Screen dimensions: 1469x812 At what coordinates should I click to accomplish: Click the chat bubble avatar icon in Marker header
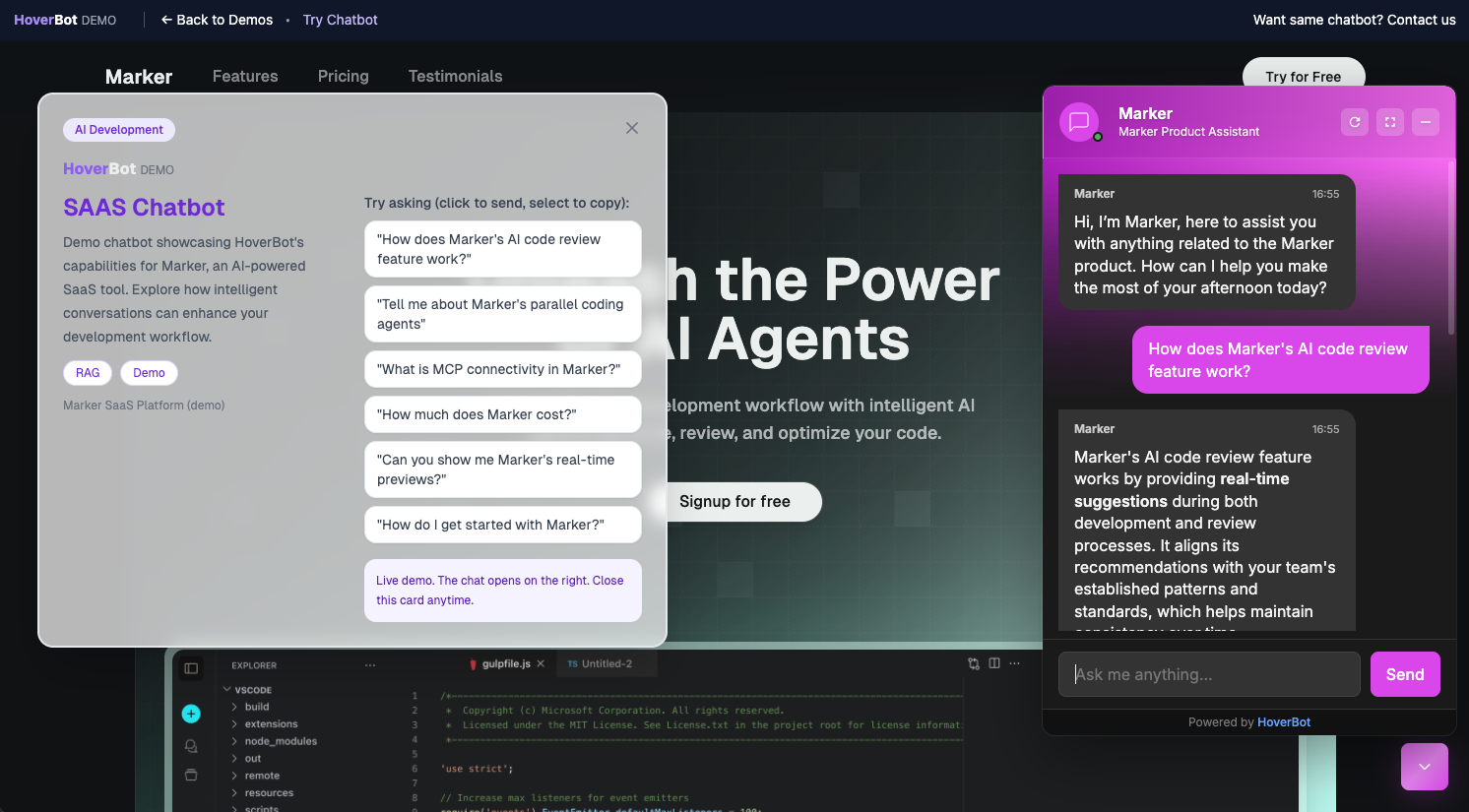1079,122
